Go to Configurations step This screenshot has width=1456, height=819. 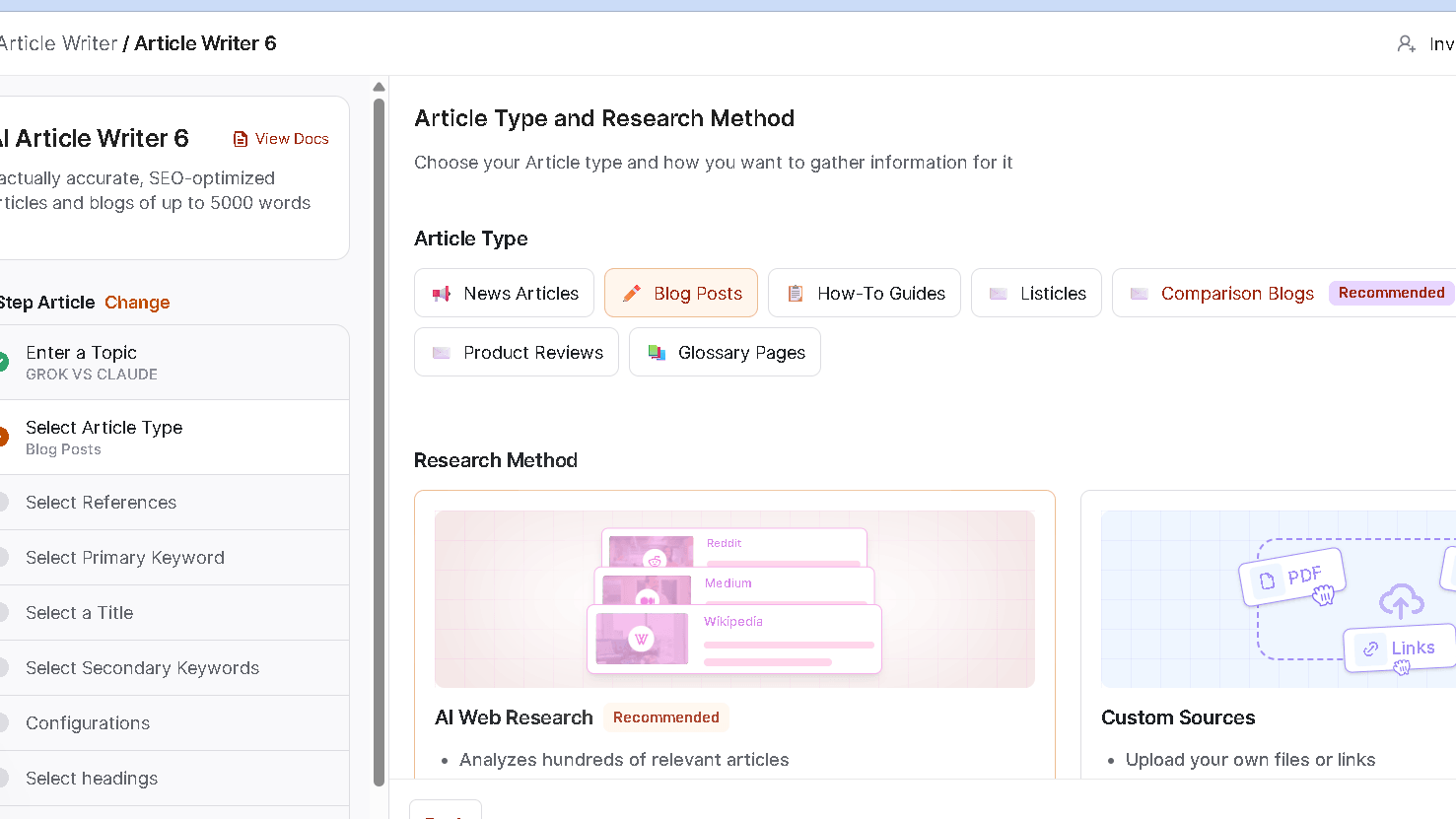point(174,723)
